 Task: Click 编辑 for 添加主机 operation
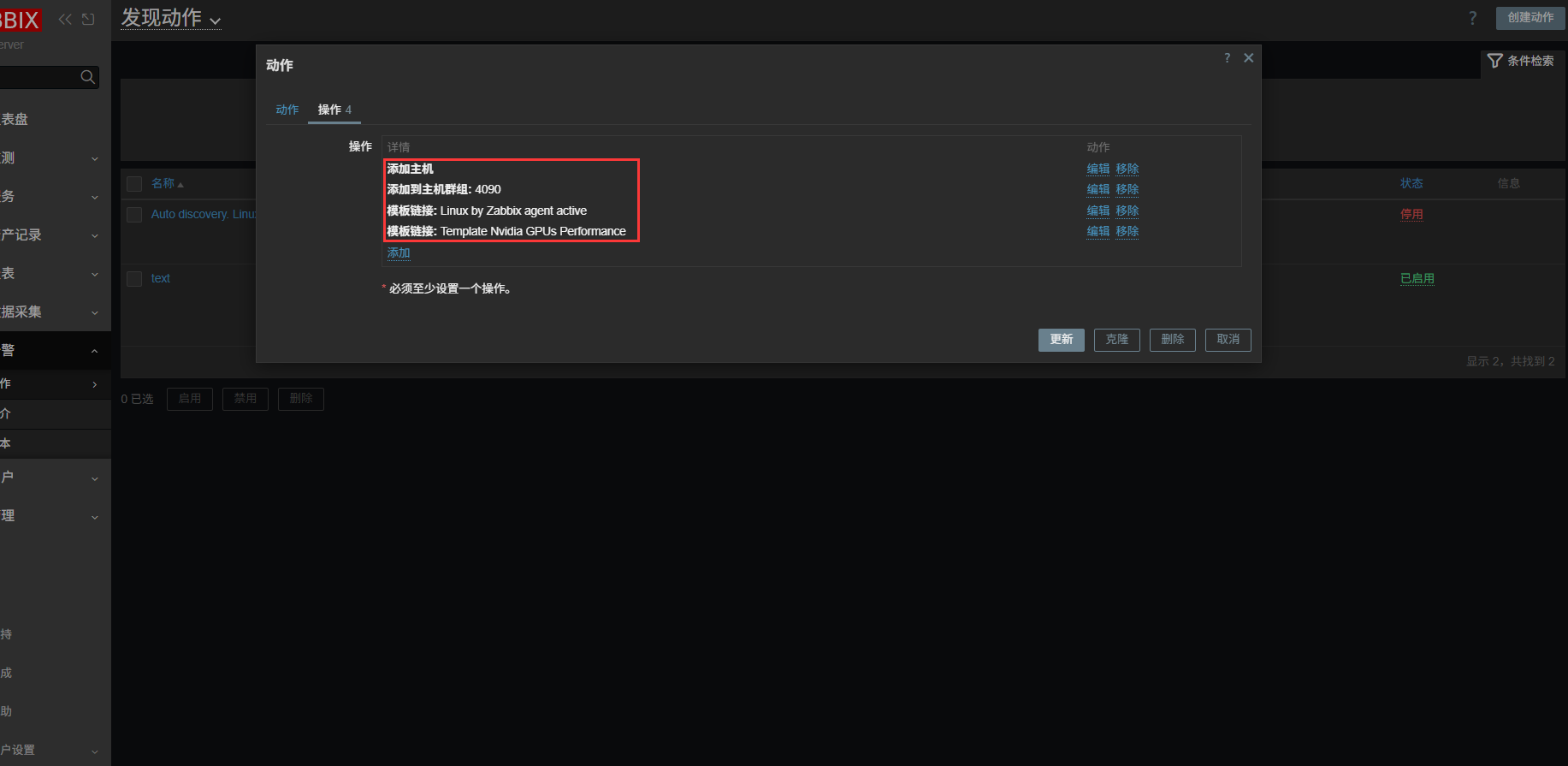click(x=1098, y=169)
